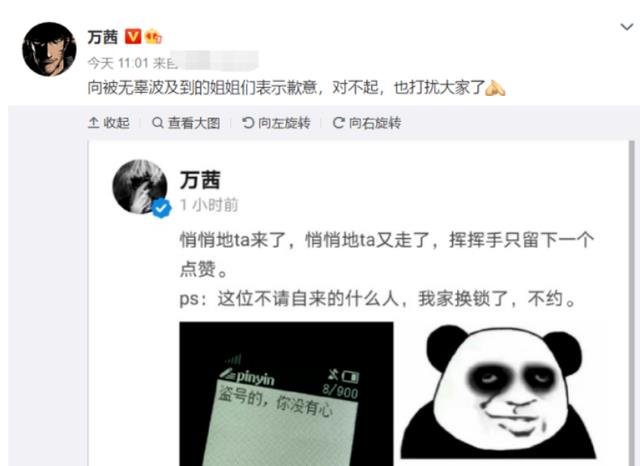Click the clockwise rotate arrow icon
640x466 pixels.
[x=338, y=122]
